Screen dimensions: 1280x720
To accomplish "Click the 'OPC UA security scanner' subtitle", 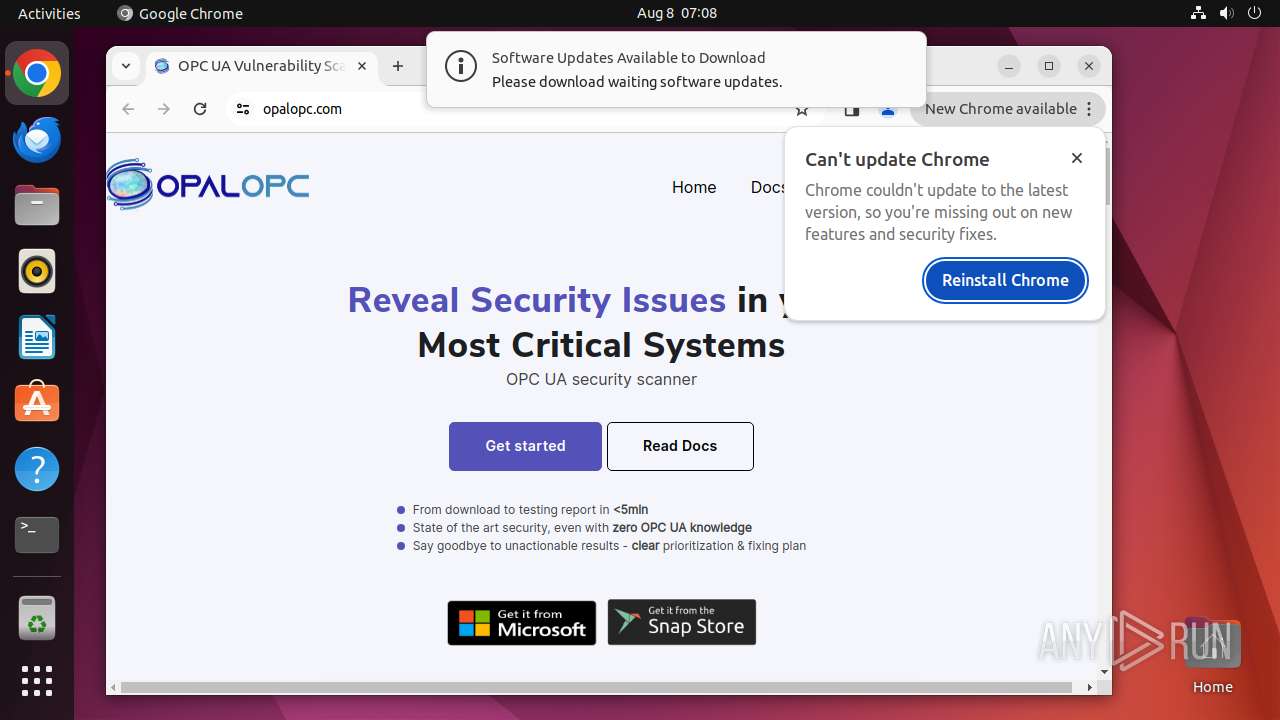I will (601, 379).
